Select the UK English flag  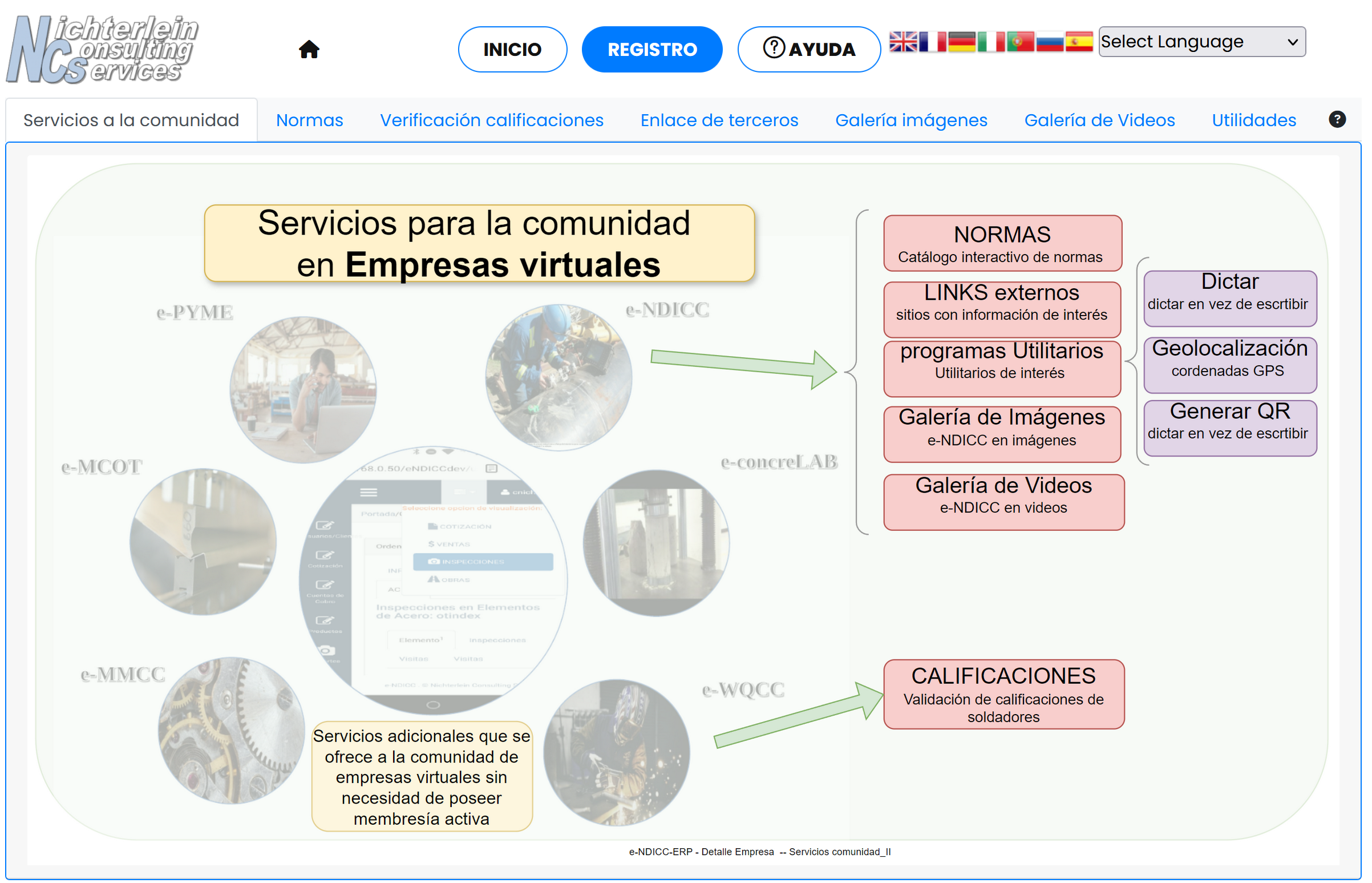(902, 42)
